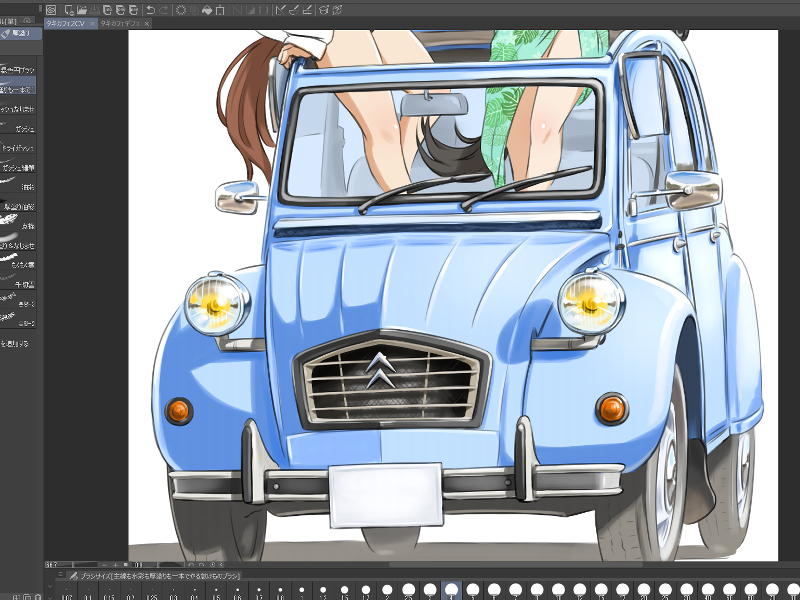Open file using the folder toolbar icon
Screen dimensions: 800x600
tap(82, 10)
